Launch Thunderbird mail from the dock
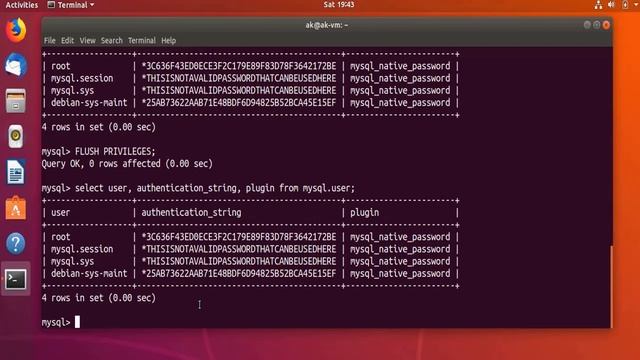640x360 pixels. click(16, 65)
